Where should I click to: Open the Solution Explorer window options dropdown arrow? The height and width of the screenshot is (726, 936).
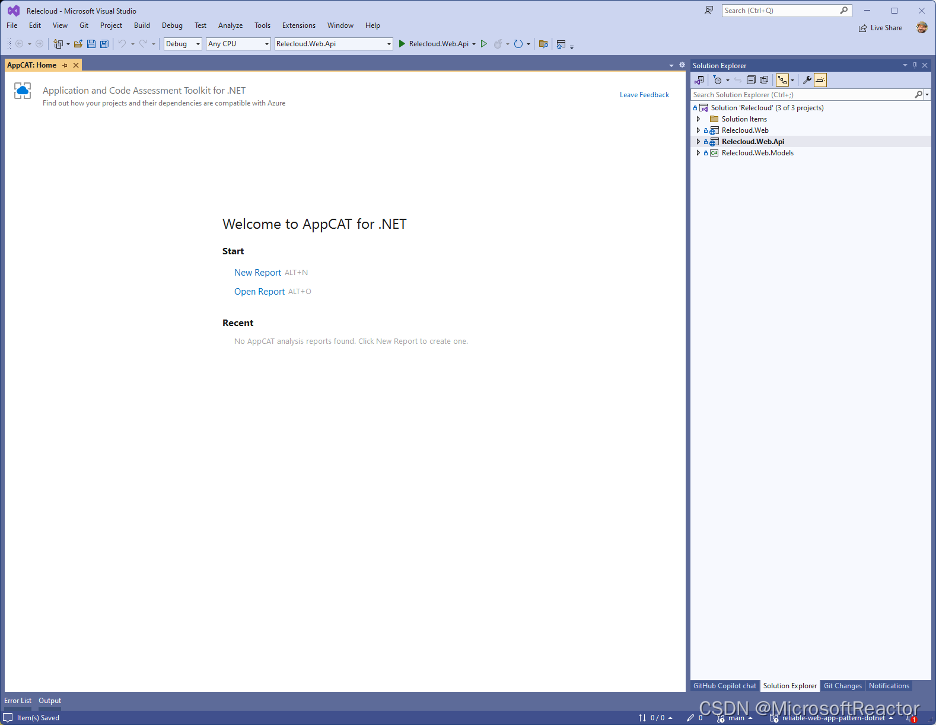(905, 65)
